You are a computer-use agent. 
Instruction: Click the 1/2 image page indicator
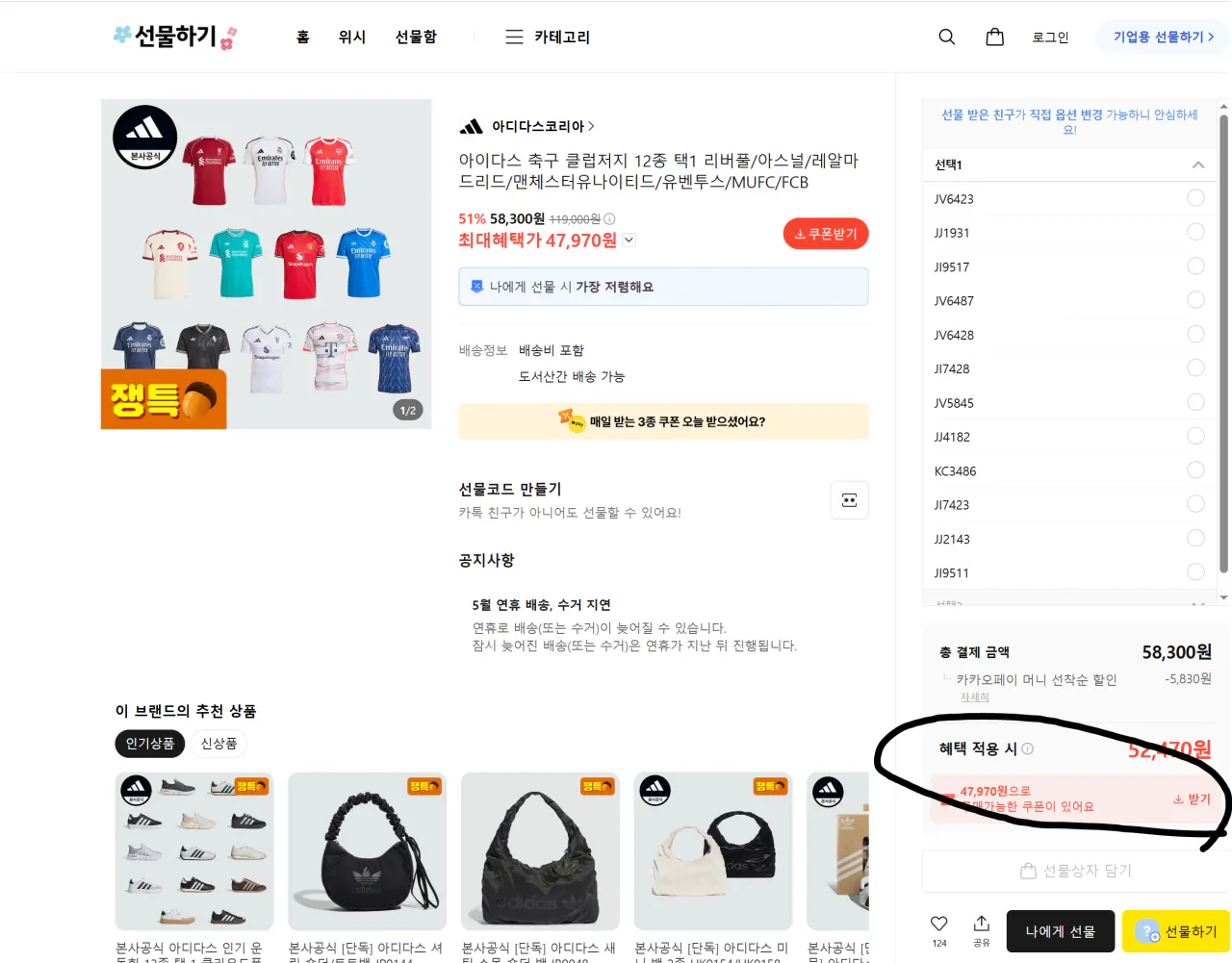click(x=408, y=411)
